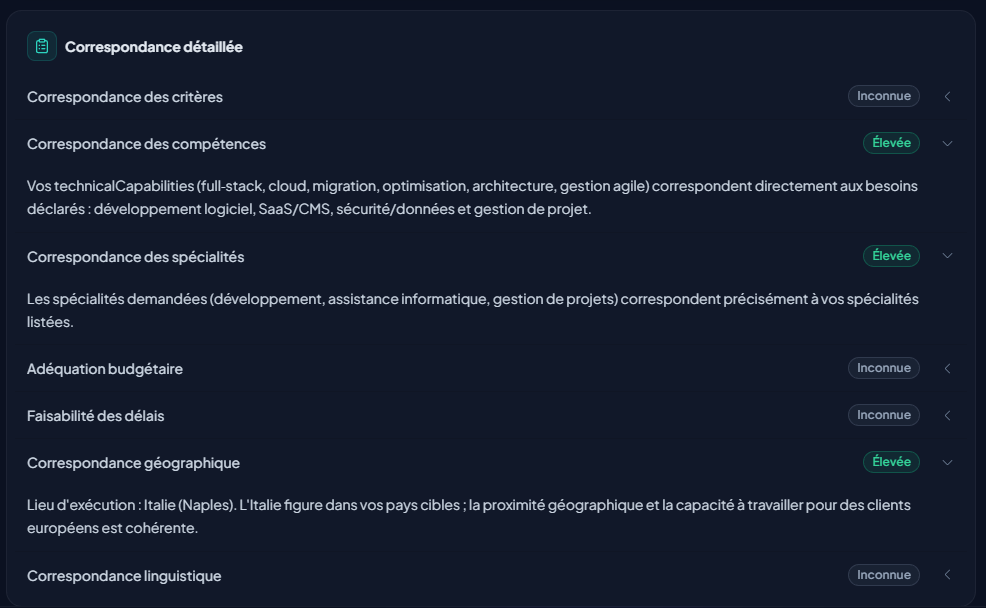The image size is (986, 608).
Task: Click the Inconnue badge for Adéquation budgétaire
Action: (884, 368)
